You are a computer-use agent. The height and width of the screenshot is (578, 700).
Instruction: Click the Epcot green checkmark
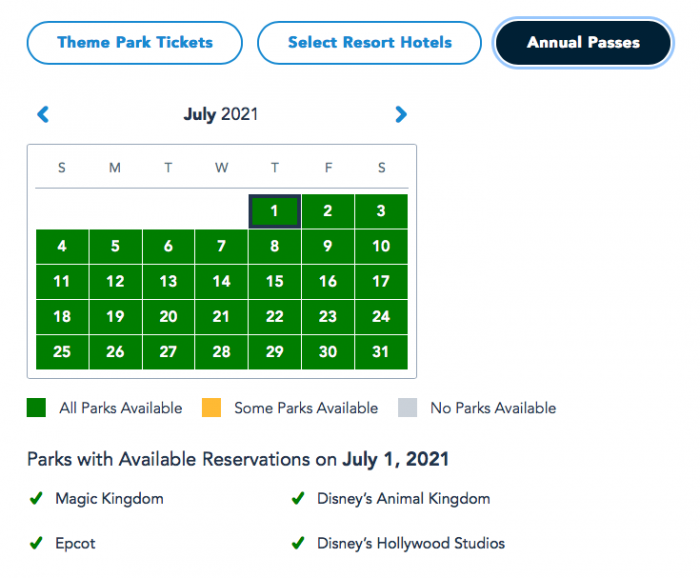(36, 544)
